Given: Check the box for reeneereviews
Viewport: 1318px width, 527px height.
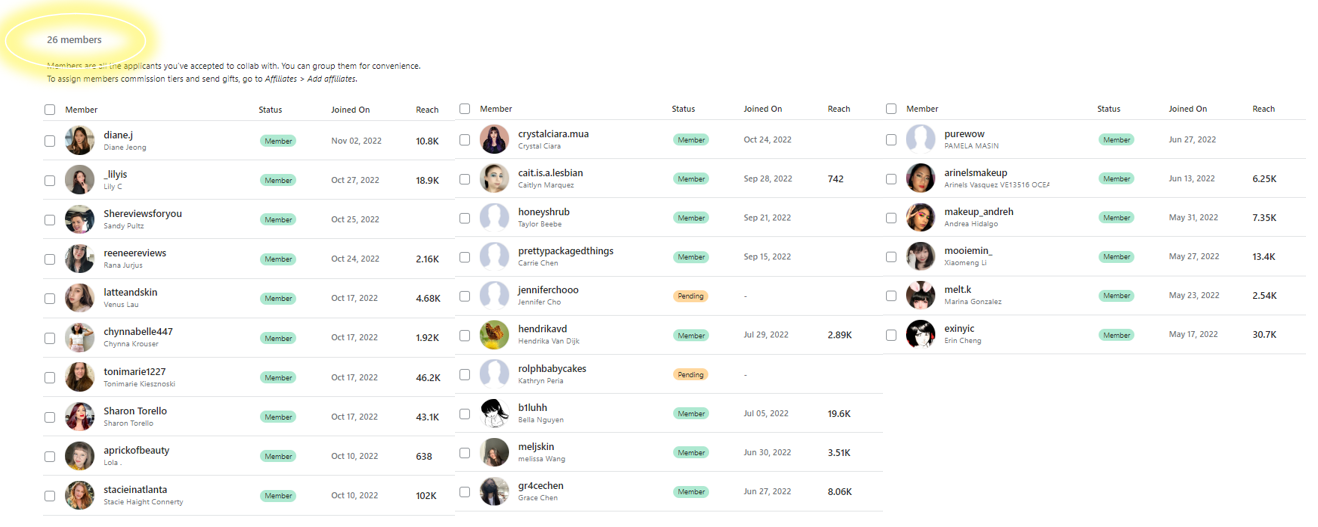Looking at the screenshot, I should pyautogui.click(x=50, y=259).
